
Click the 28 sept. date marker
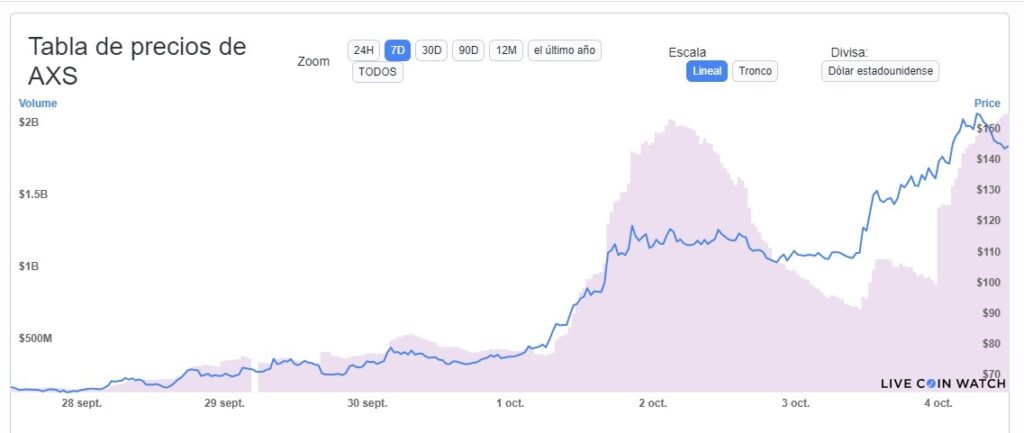(82, 403)
